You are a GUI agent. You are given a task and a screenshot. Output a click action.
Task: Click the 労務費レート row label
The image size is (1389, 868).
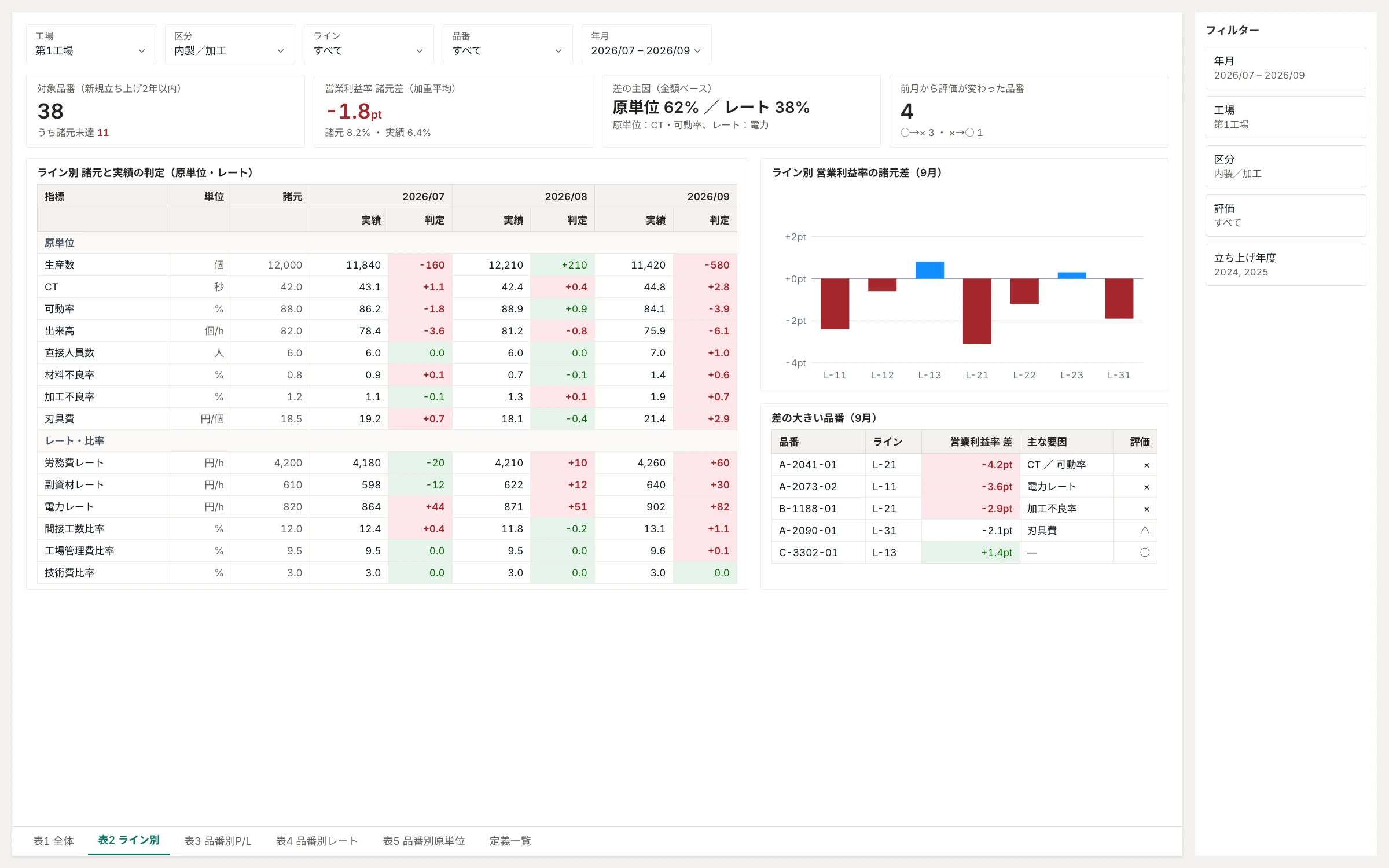pos(74,463)
